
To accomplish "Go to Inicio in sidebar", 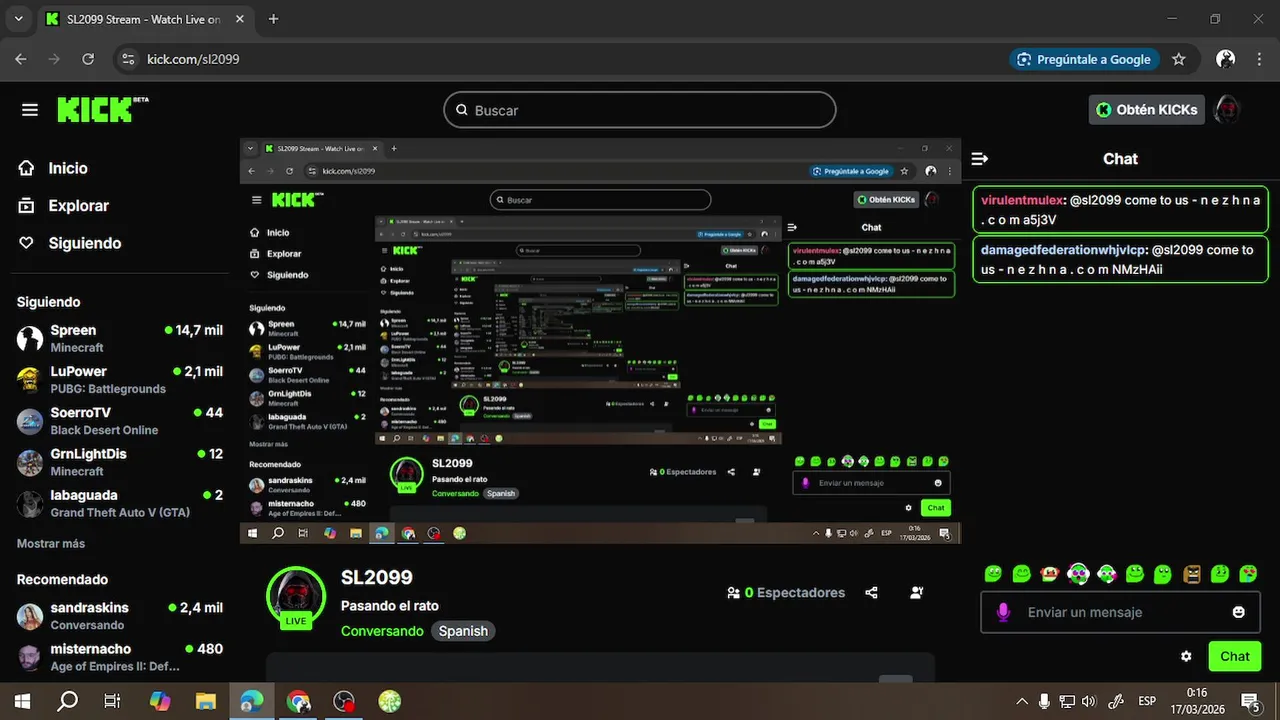I will pos(67,168).
